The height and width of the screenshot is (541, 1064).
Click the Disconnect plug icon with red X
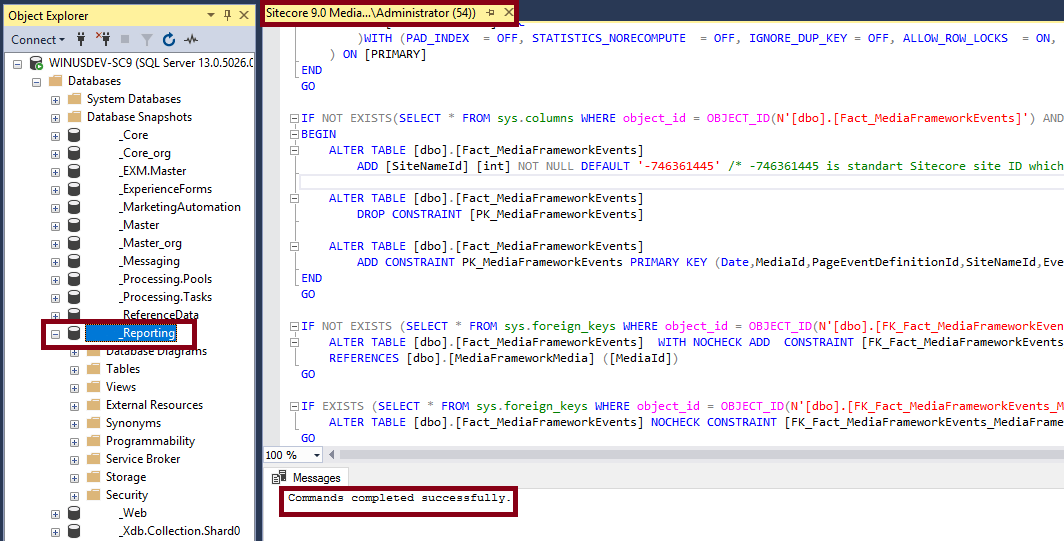[103, 39]
